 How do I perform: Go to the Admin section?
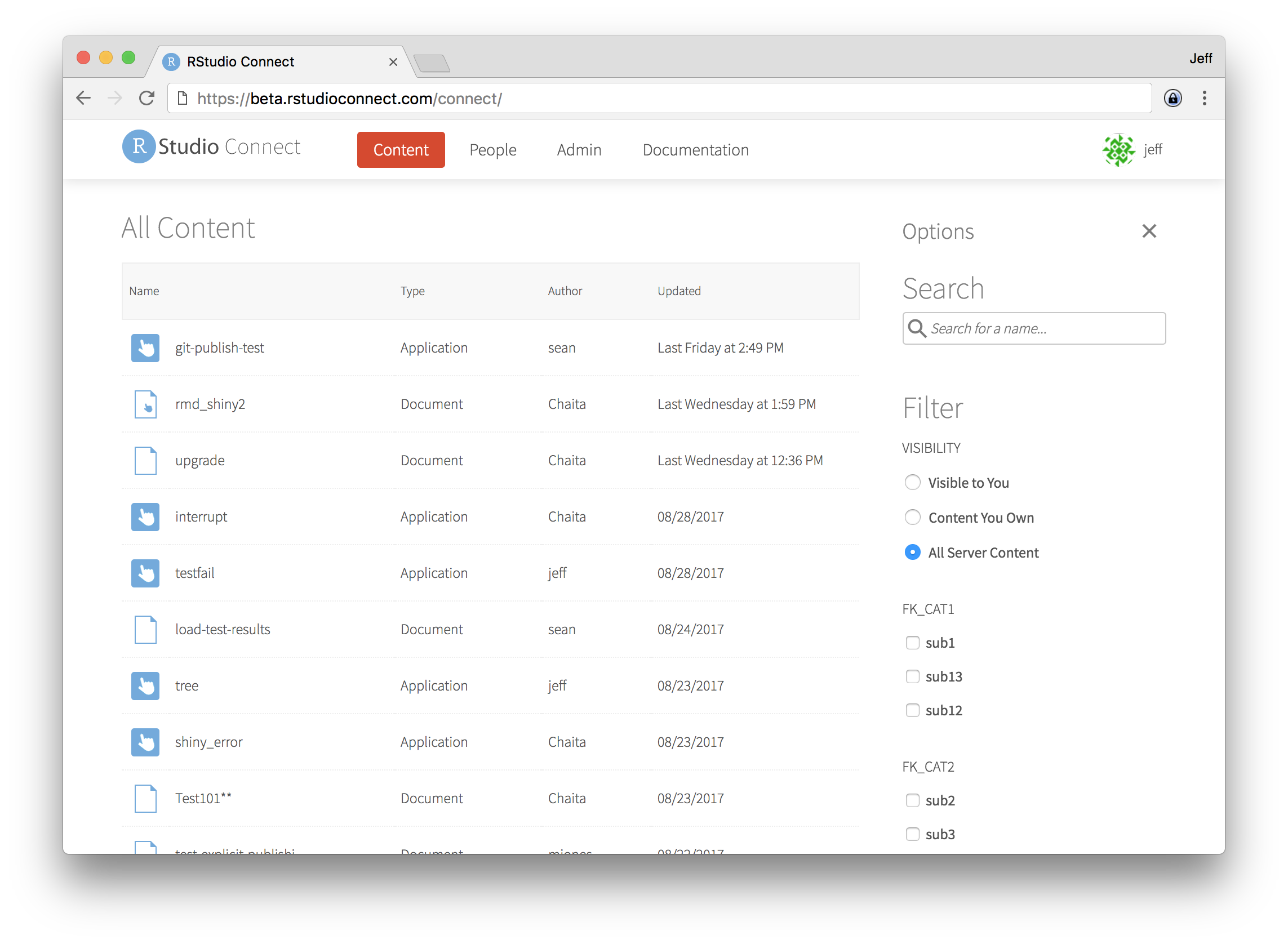pyautogui.click(x=579, y=150)
